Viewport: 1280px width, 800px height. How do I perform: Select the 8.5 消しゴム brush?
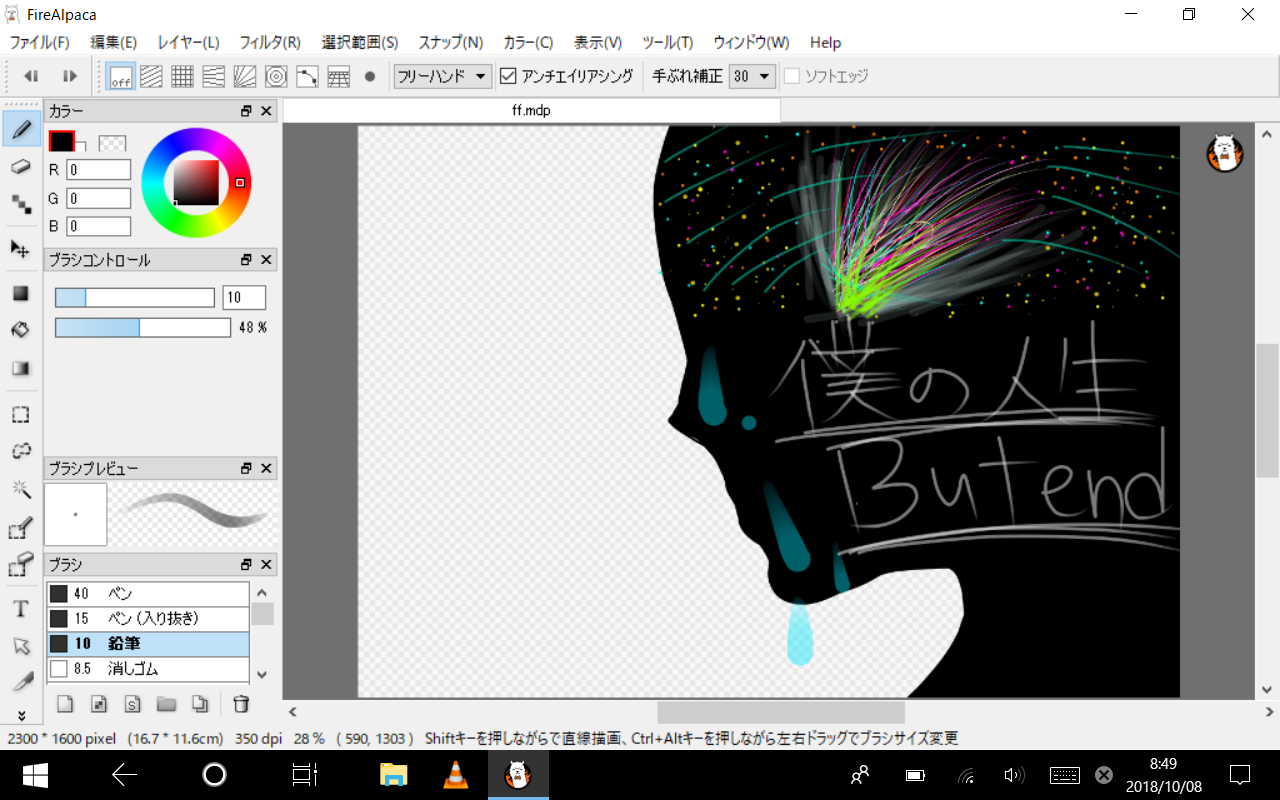point(148,669)
